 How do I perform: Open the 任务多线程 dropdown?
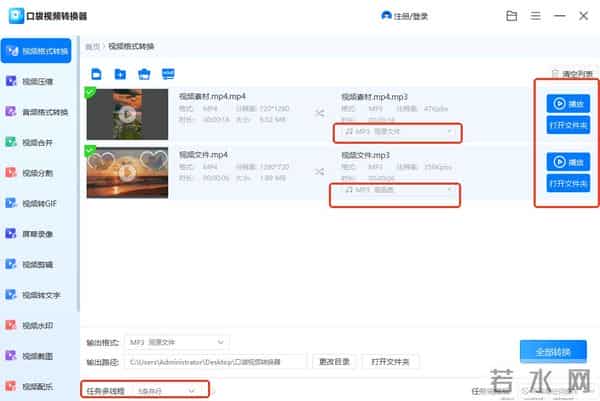166,391
